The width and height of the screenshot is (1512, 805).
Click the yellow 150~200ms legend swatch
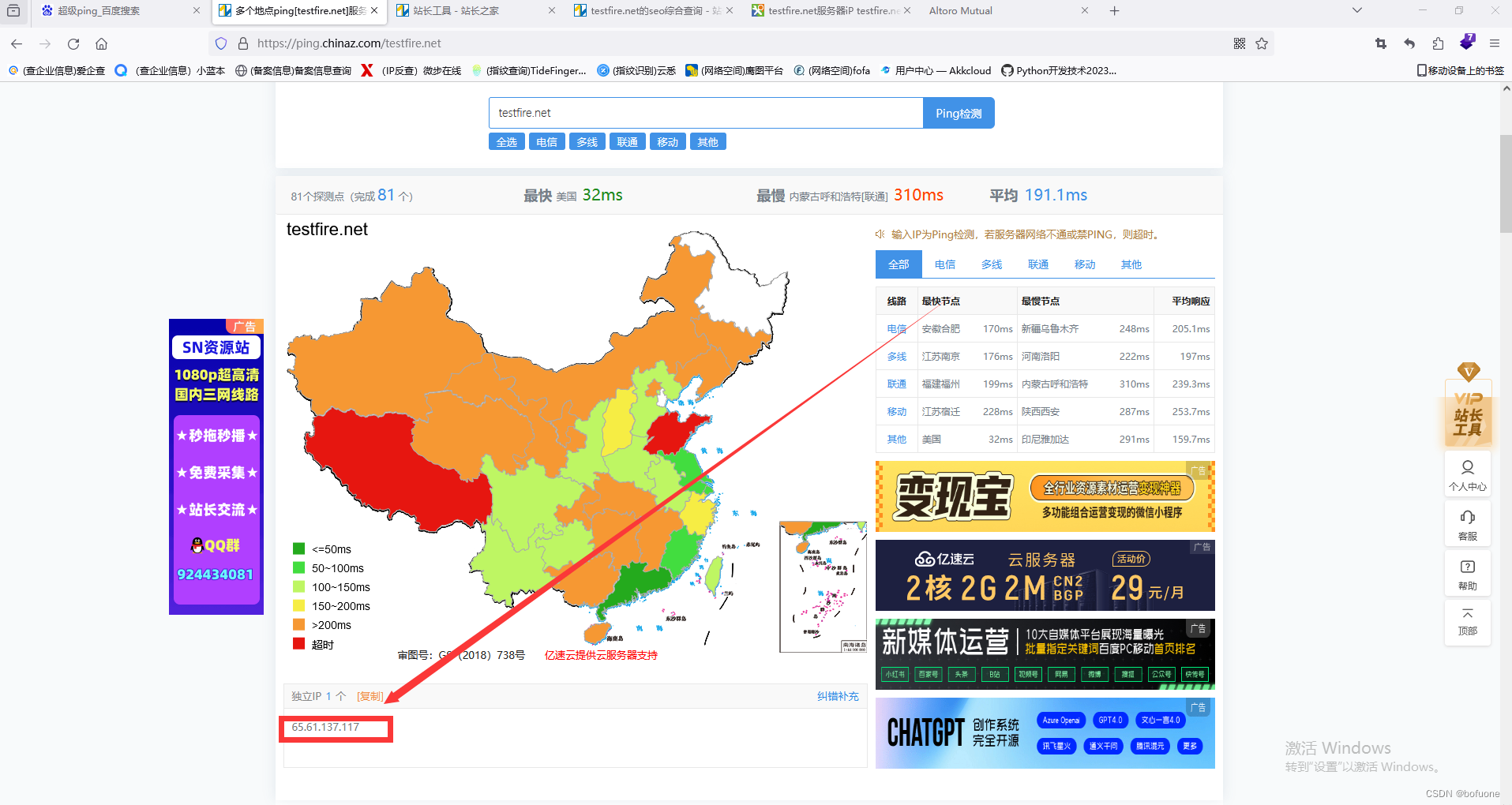tap(298, 605)
